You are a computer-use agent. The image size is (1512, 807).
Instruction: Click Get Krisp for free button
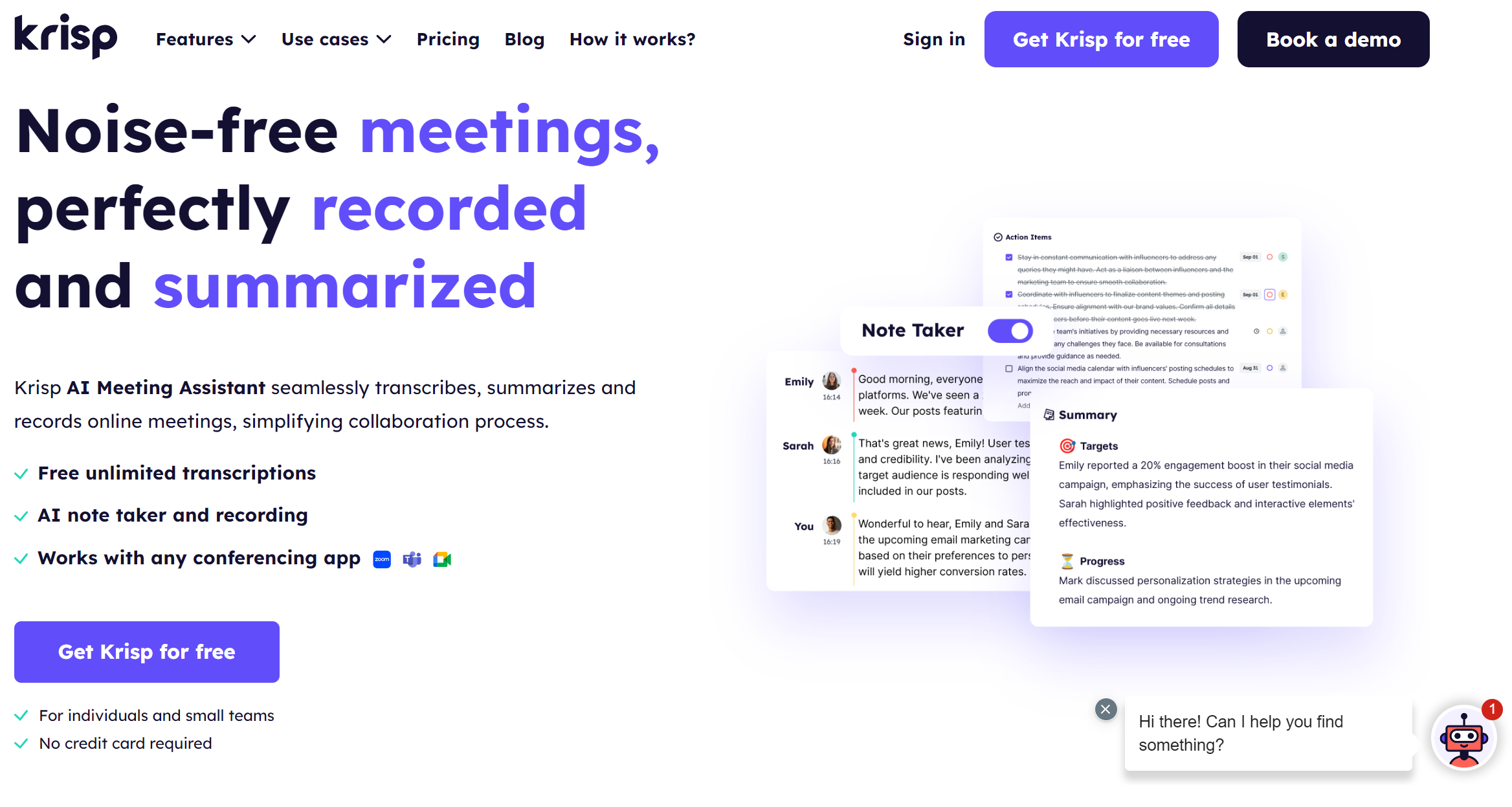1101,40
